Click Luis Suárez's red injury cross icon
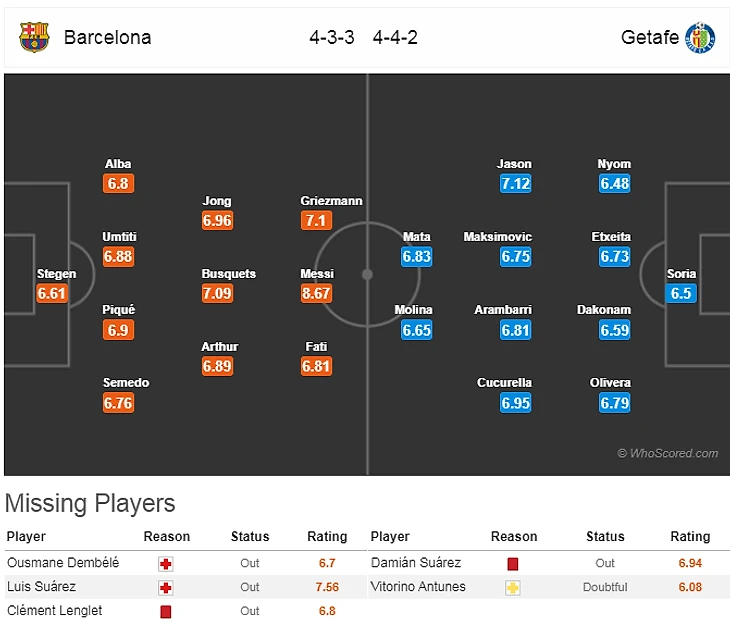 (x=166, y=587)
